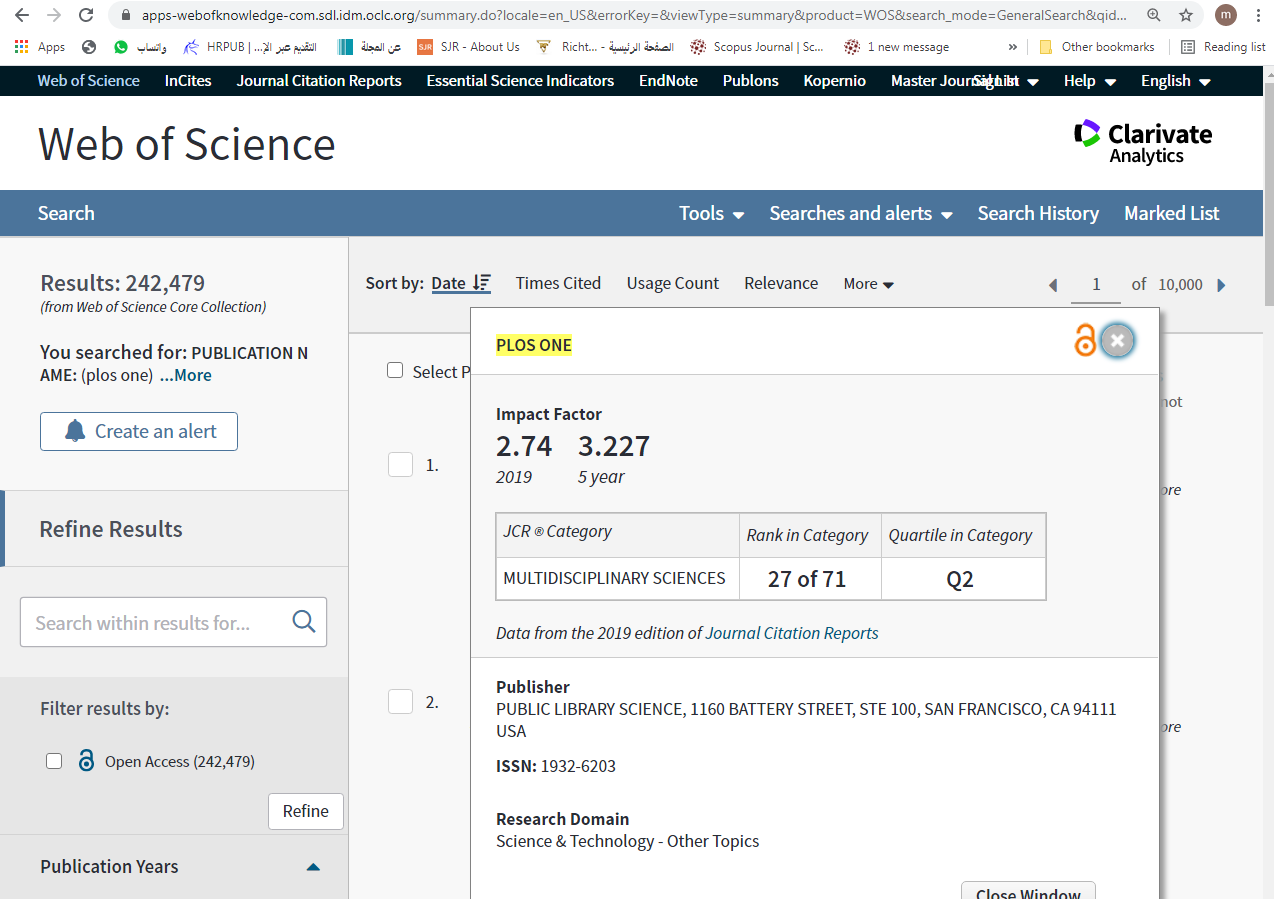Click the Close Window button
1274x899 pixels.
click(1028, 890)
